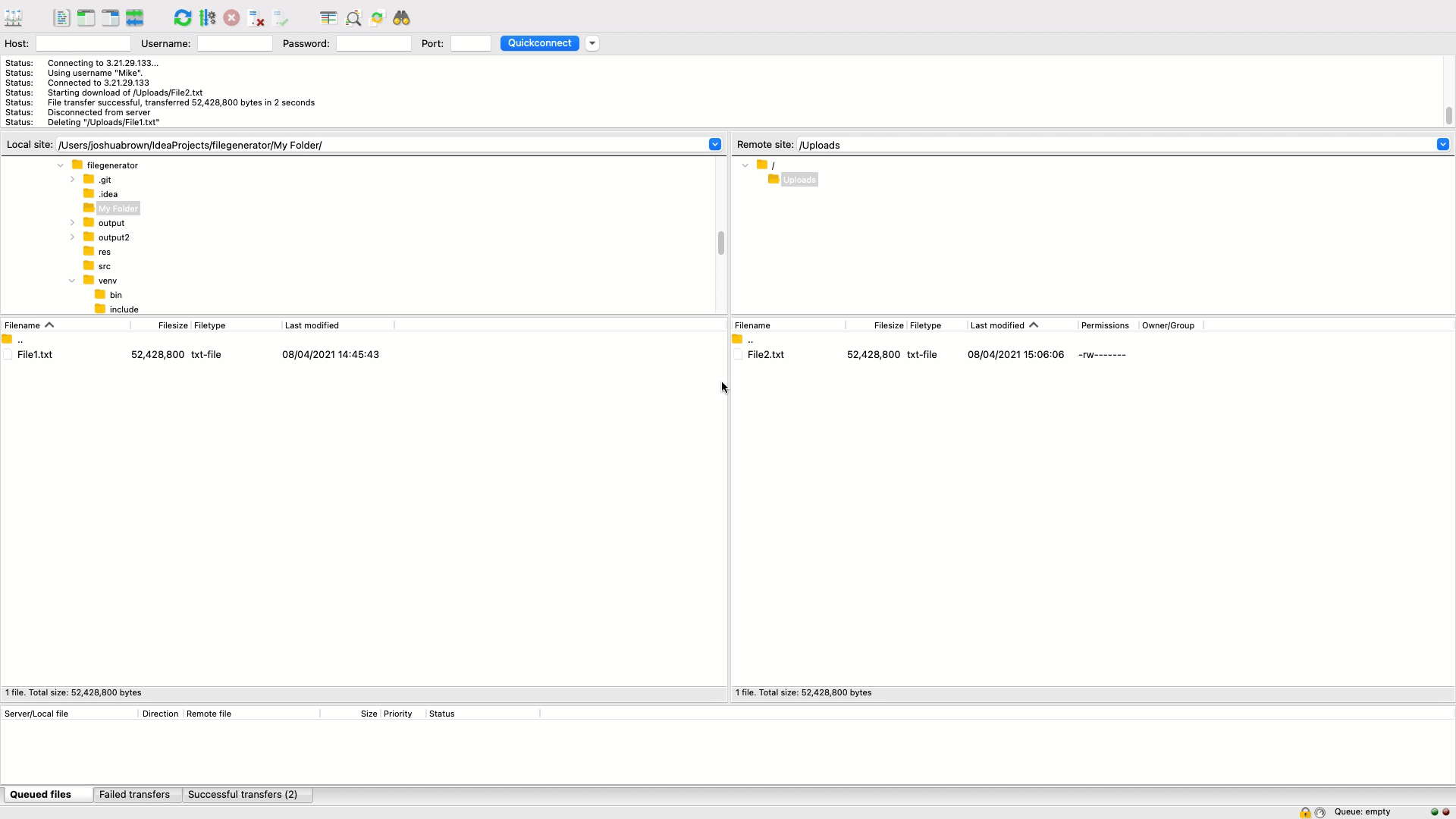Expand the .git folder

tap(72, 180)
